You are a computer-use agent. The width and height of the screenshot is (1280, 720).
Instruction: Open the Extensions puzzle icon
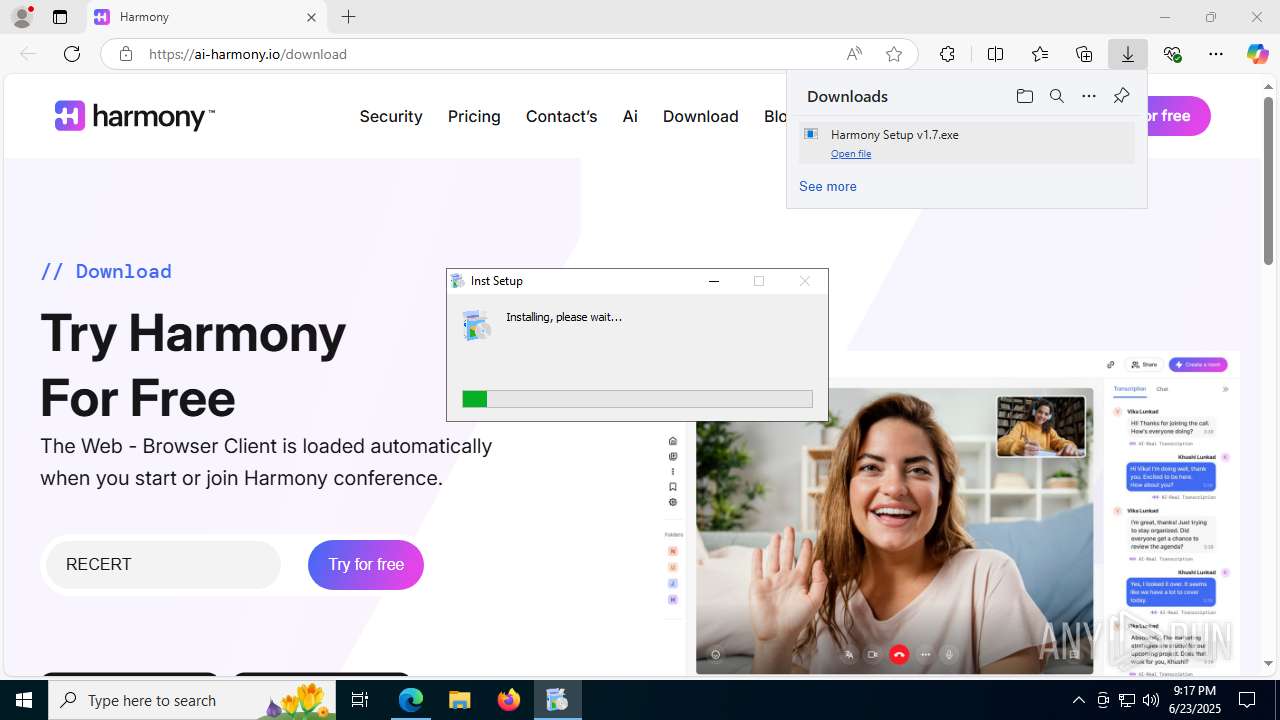947,54
